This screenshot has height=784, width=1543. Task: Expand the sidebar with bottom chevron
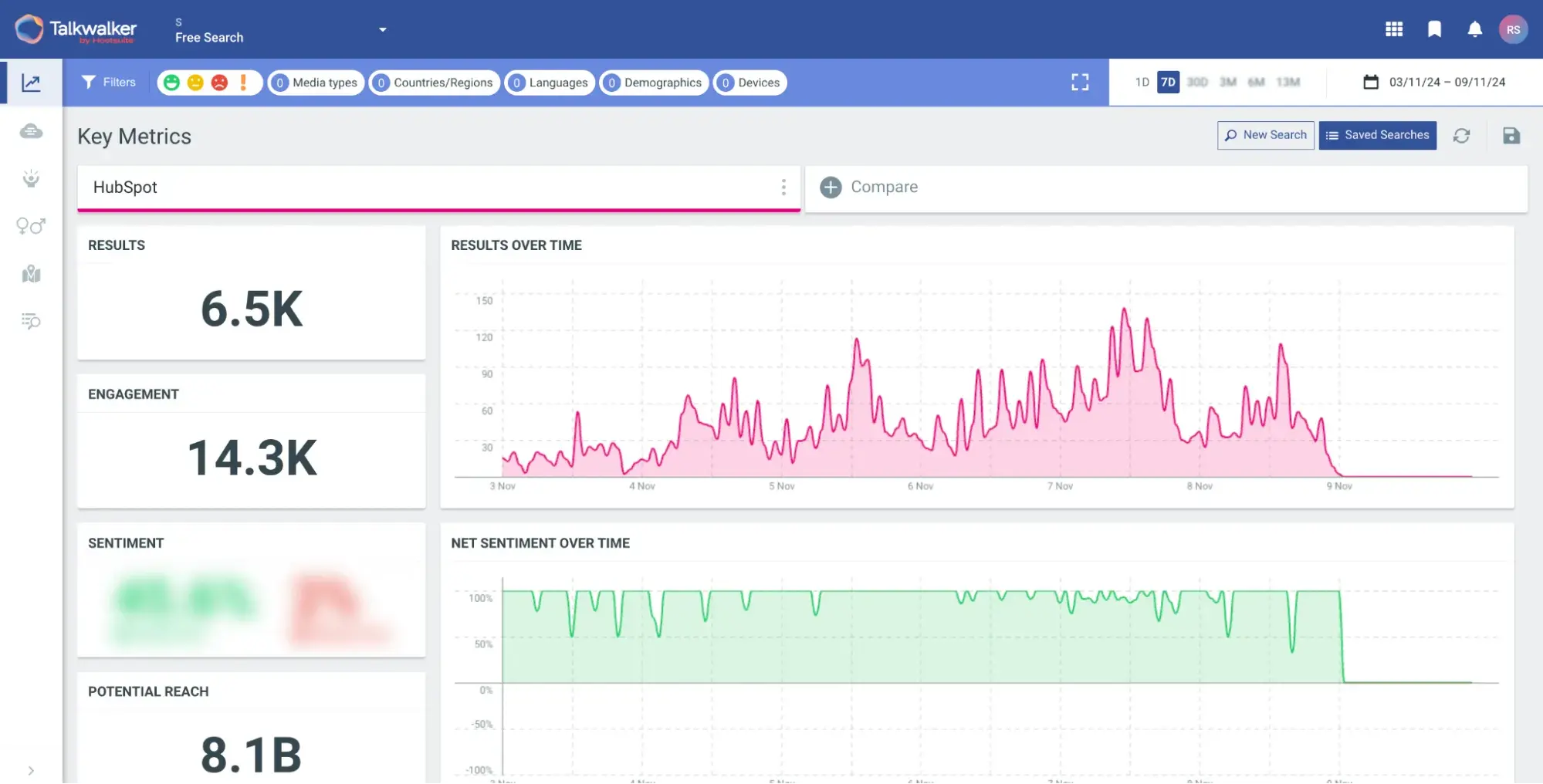pyautogui.click(x=31, y=770)
